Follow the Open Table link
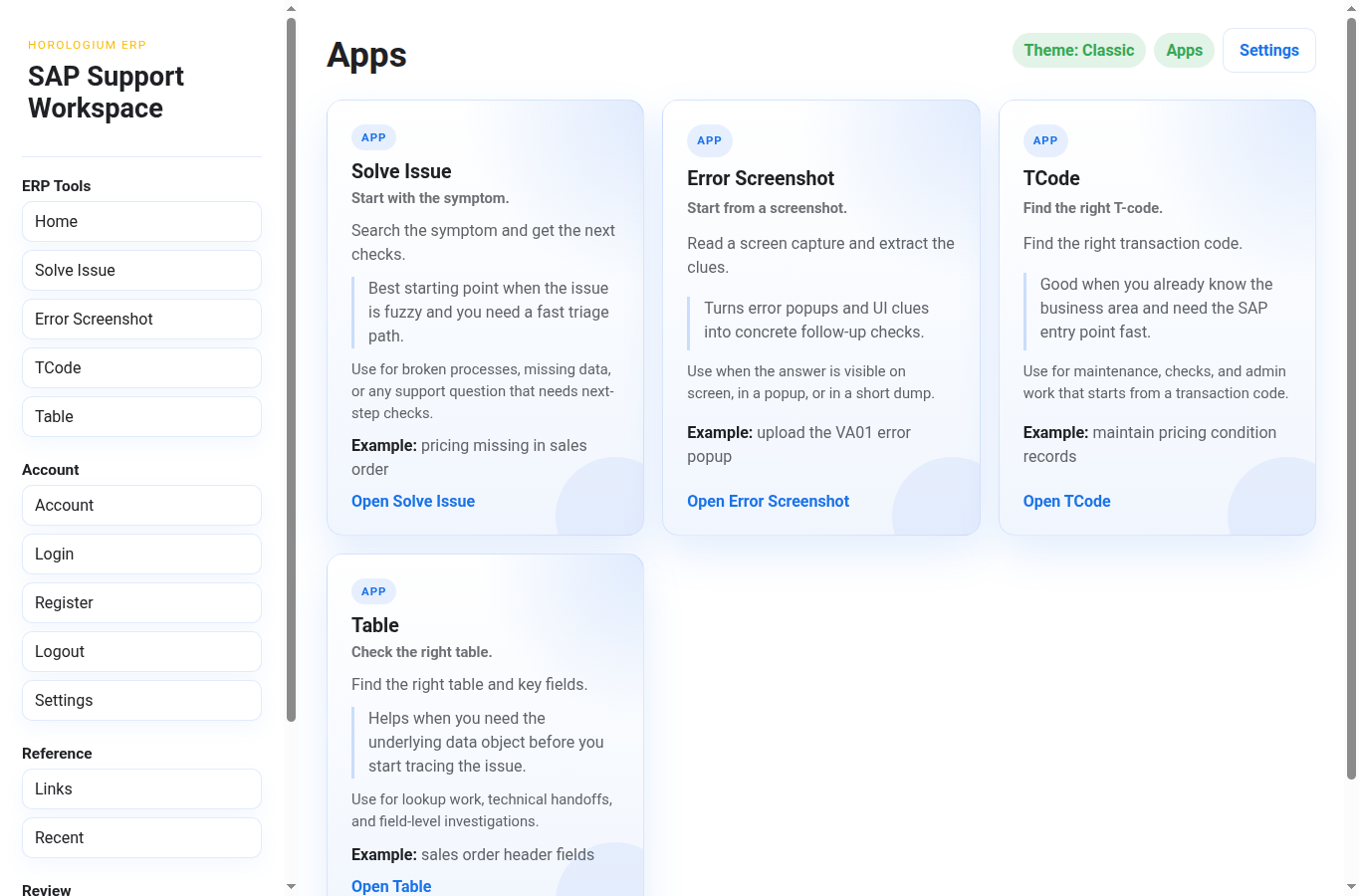The height and width of the screenshot is (896, 1359). pos(391,885)
